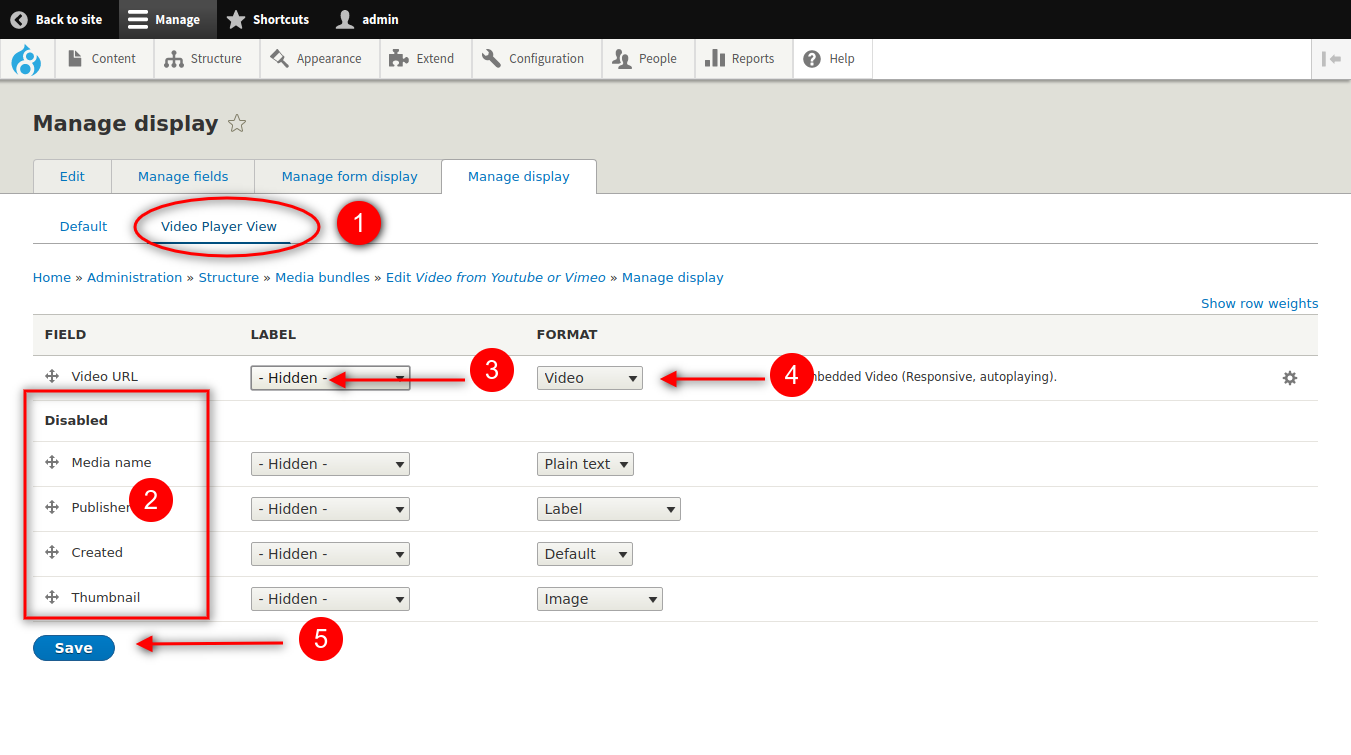
Task: Go to Structure breadcrumb link
Action: coord(229,277)
